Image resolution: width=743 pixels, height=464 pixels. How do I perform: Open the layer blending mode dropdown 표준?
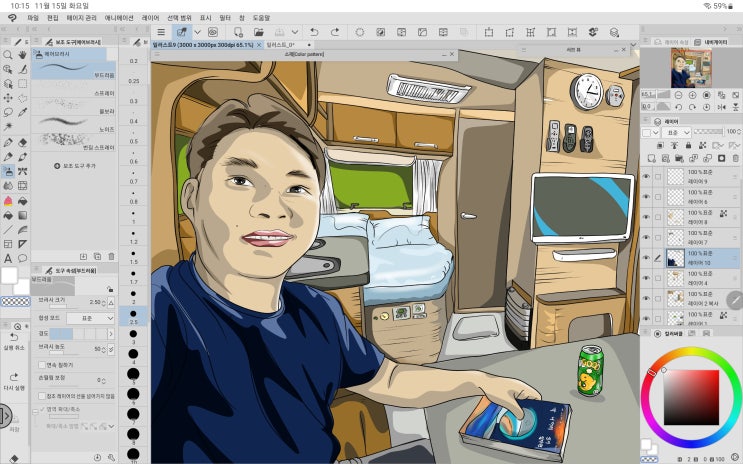point(679,133)
